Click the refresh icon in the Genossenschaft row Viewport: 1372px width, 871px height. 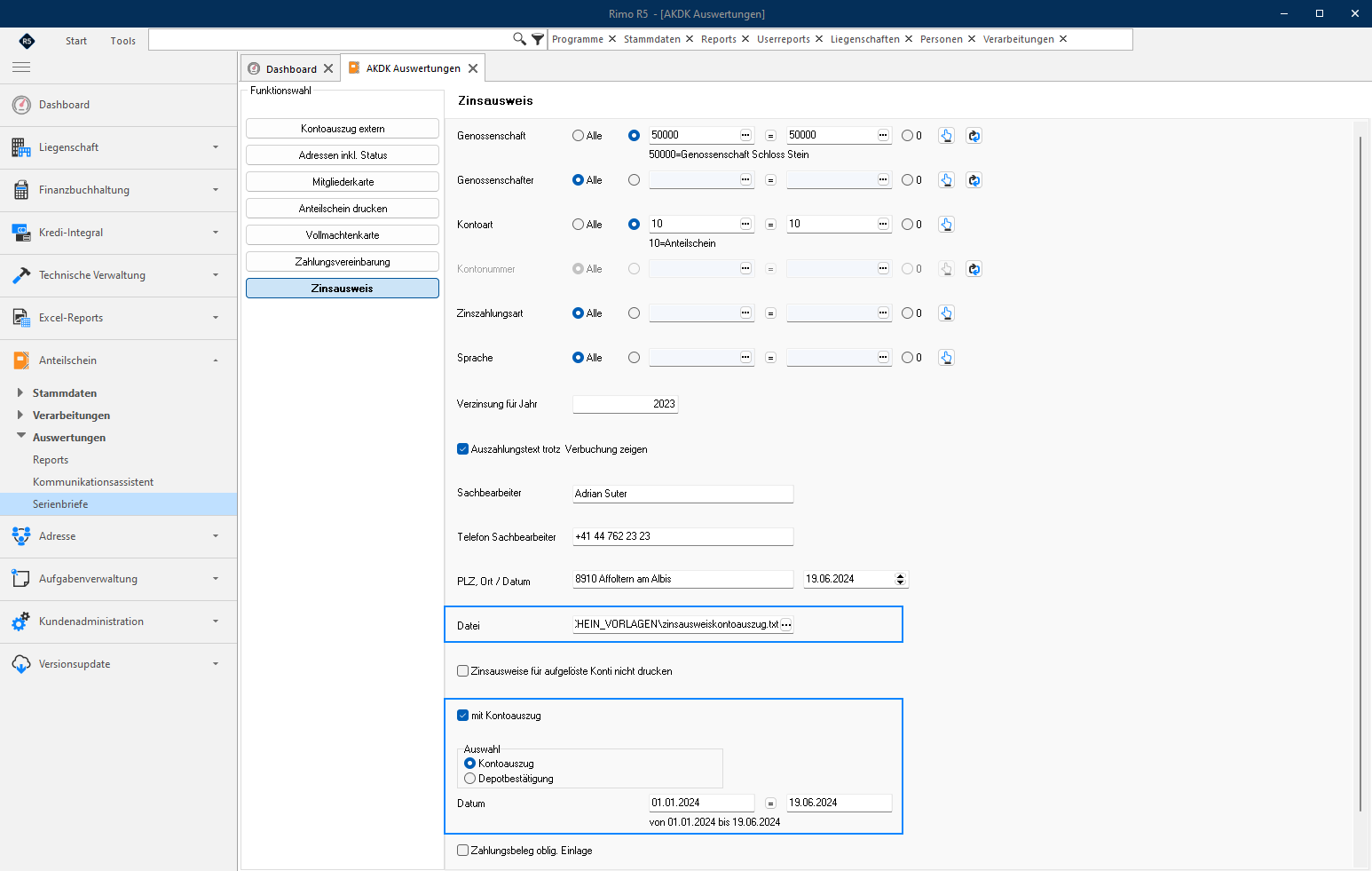[974, 136]
